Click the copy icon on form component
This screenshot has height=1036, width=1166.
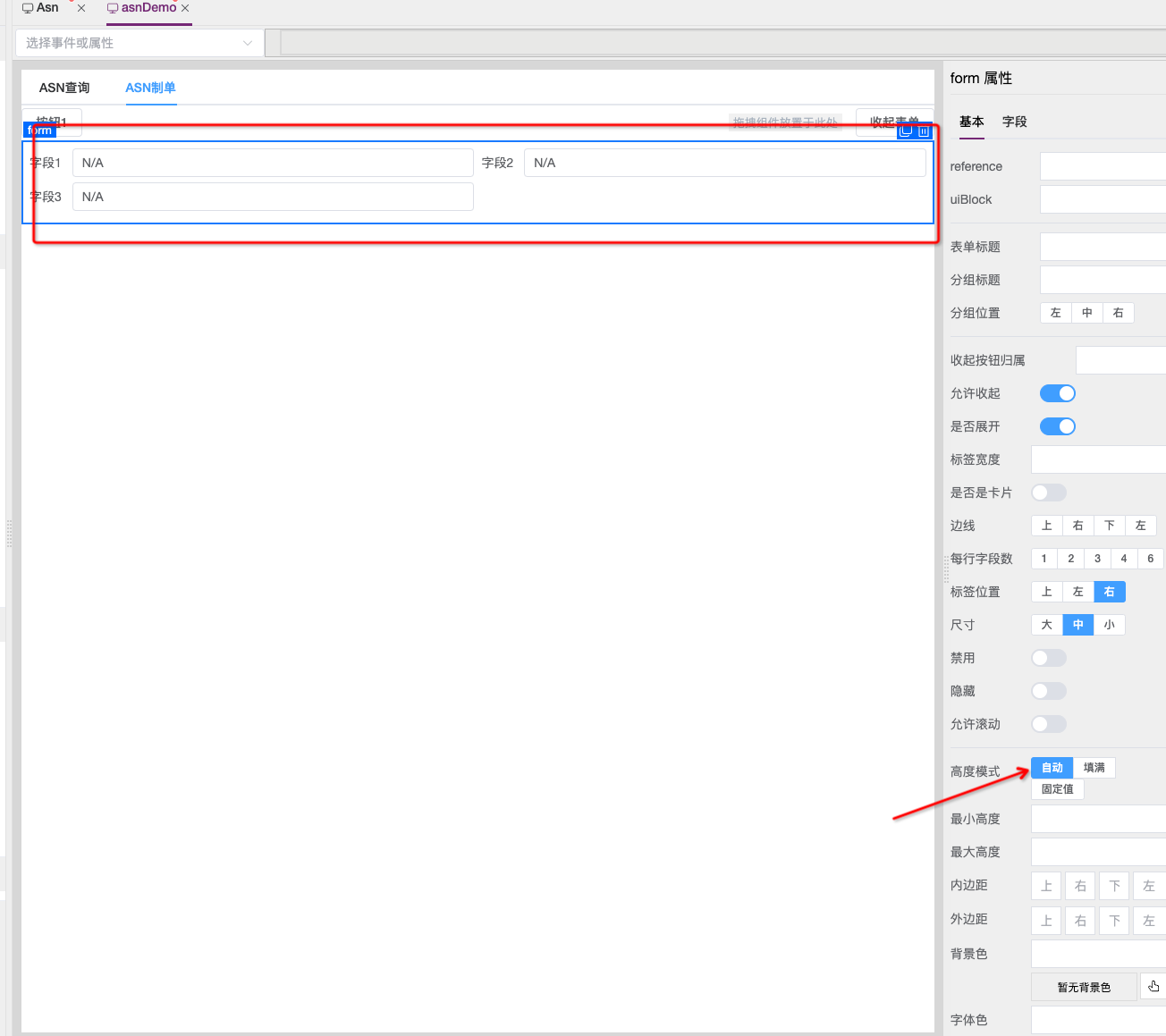906,131
